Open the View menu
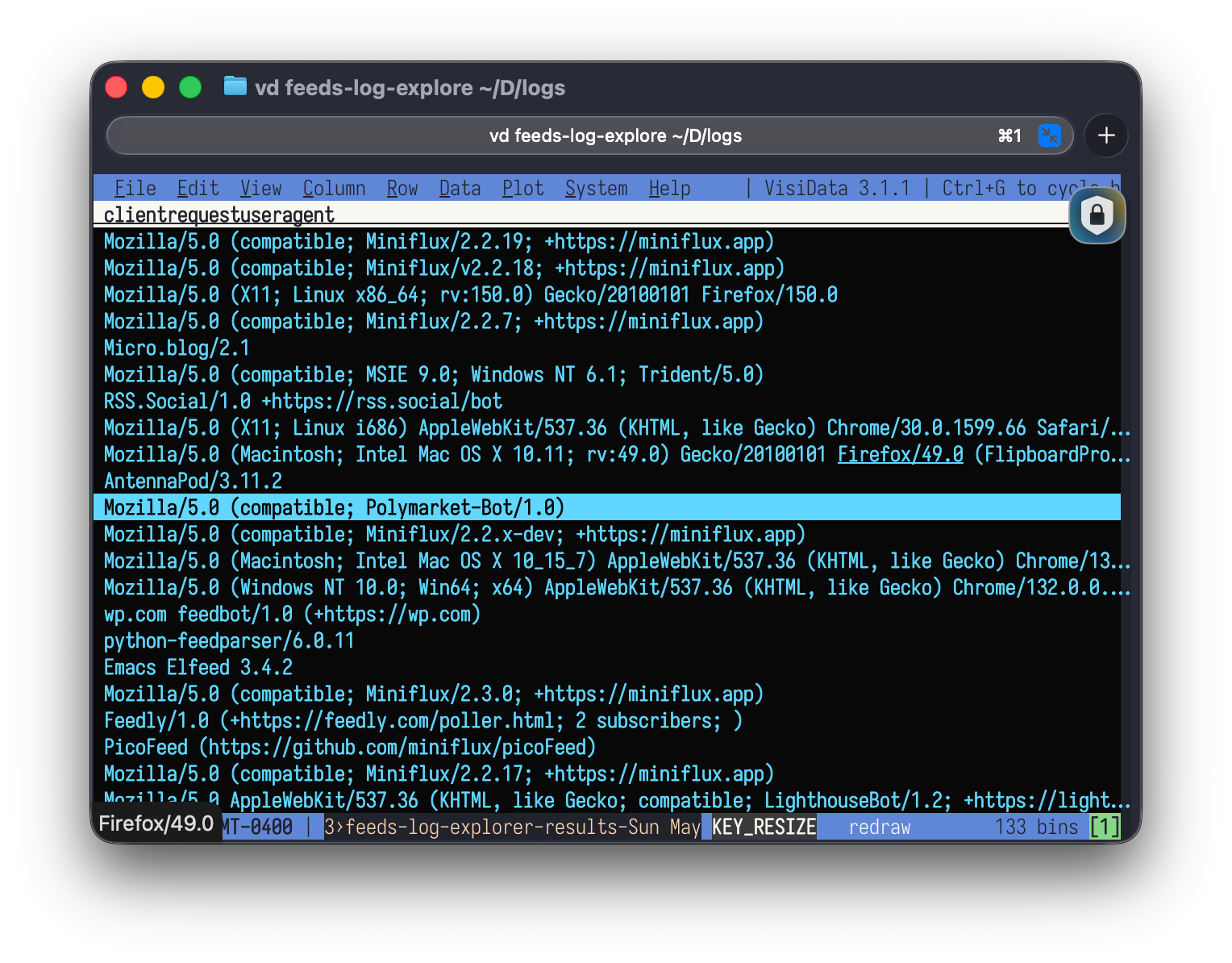 point(260,189)
